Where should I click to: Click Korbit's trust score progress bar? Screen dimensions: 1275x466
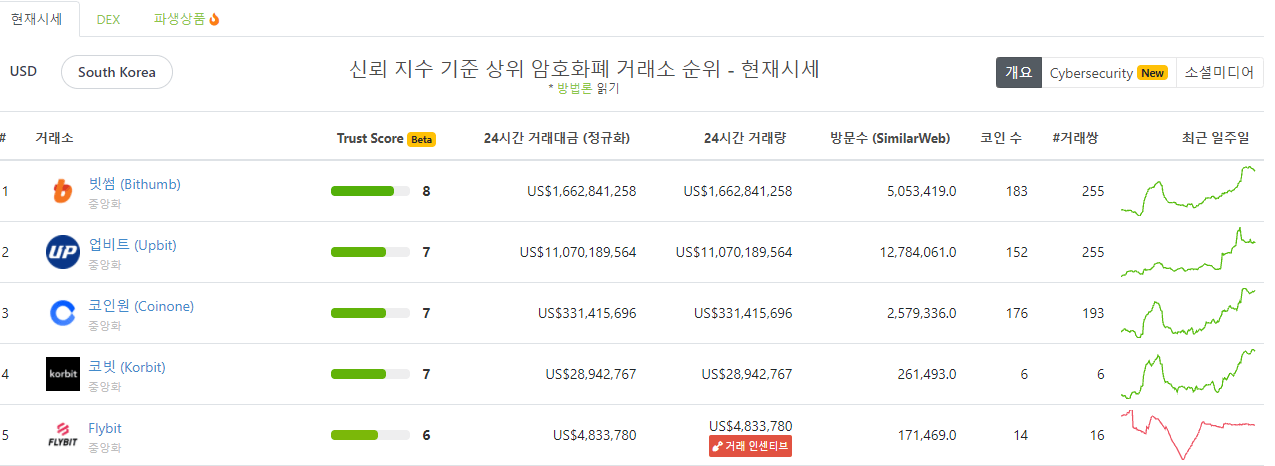click(370, 374)
